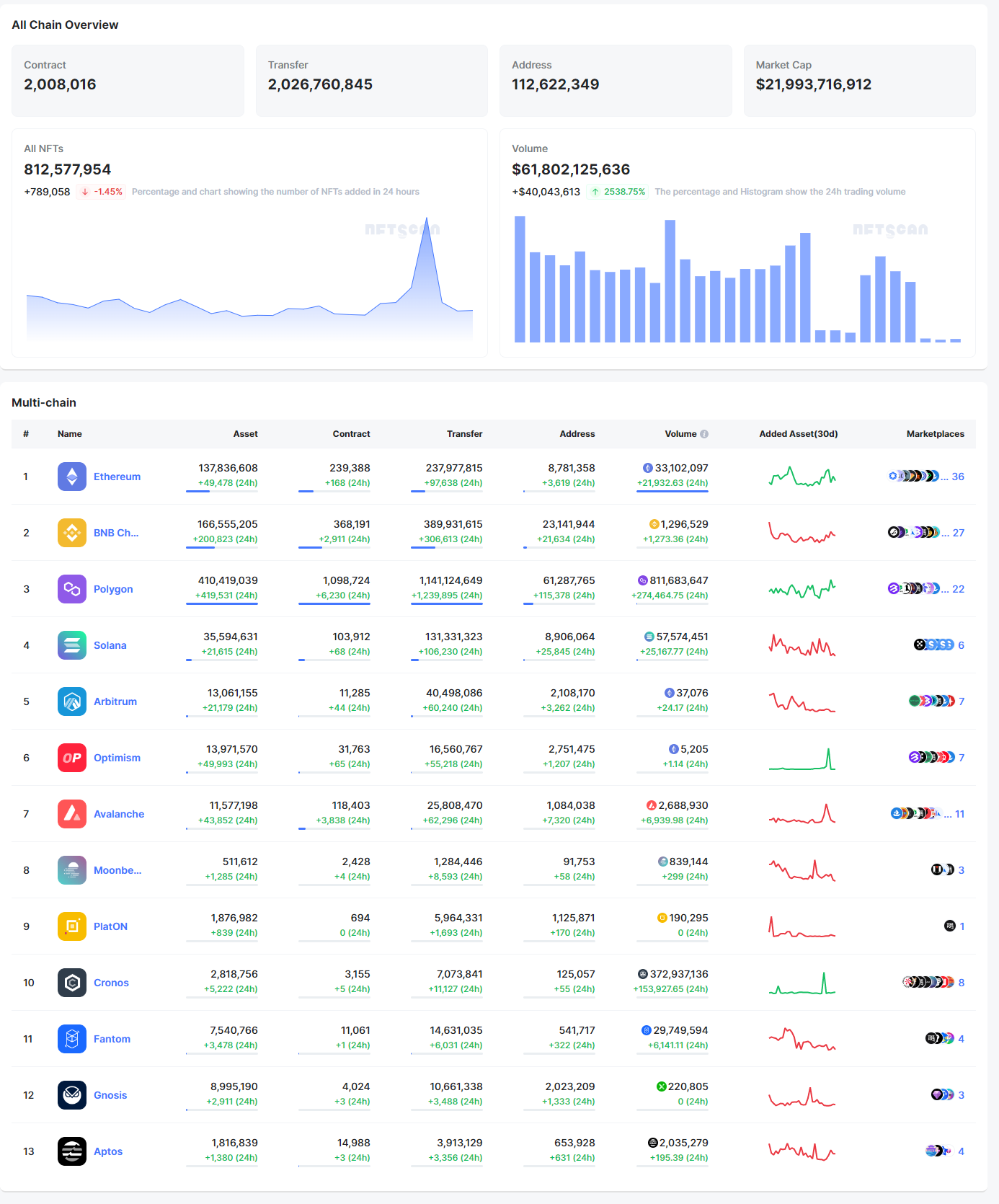Image resolution: width=999 pixels, height=1204 pixels.
Task: Click the Added Asset(30d) column header
Action: 799,434
